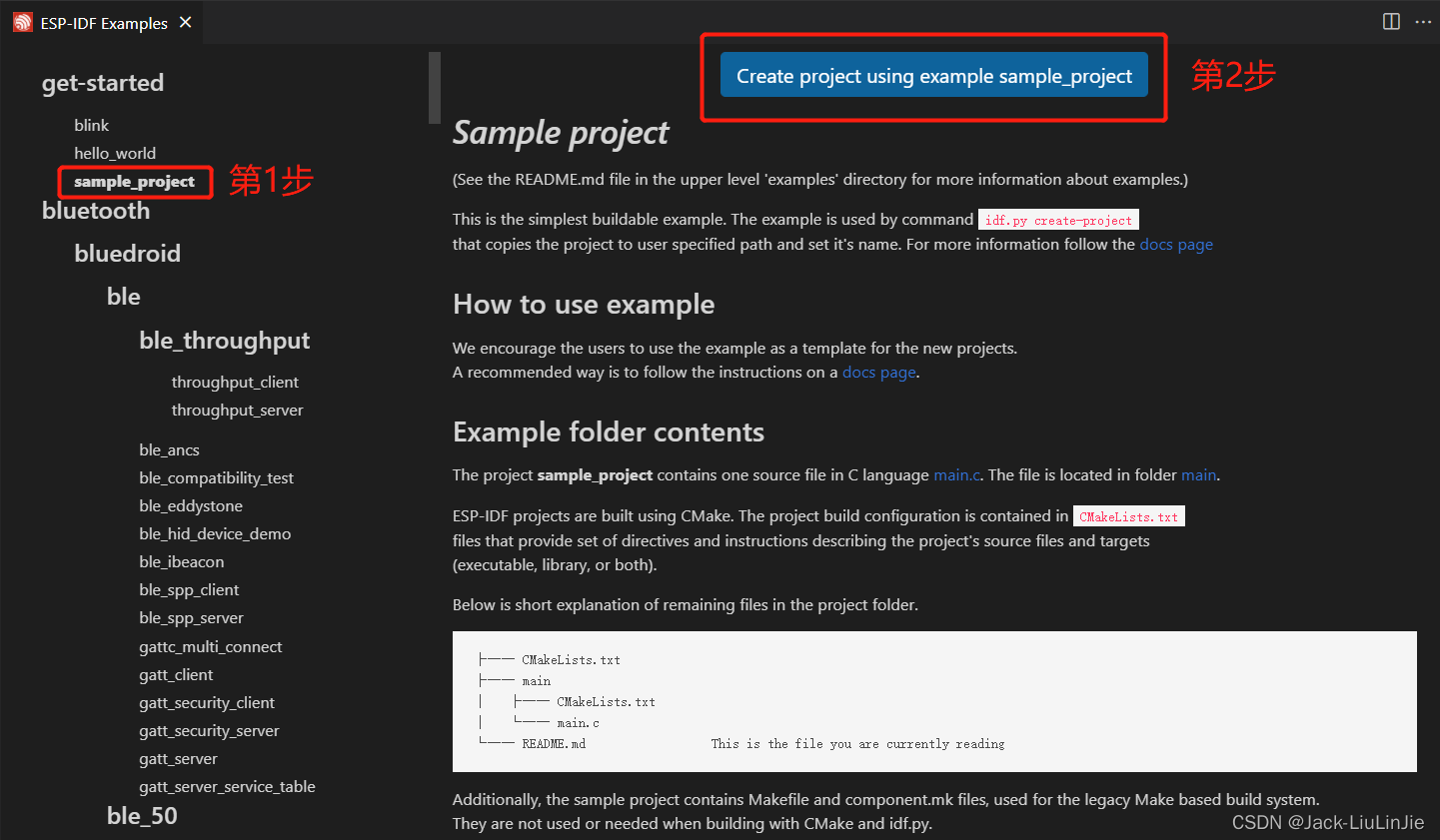Open the throughput_client example
The height and width of the screenshot is (840, 1440).
coord(235,382)
